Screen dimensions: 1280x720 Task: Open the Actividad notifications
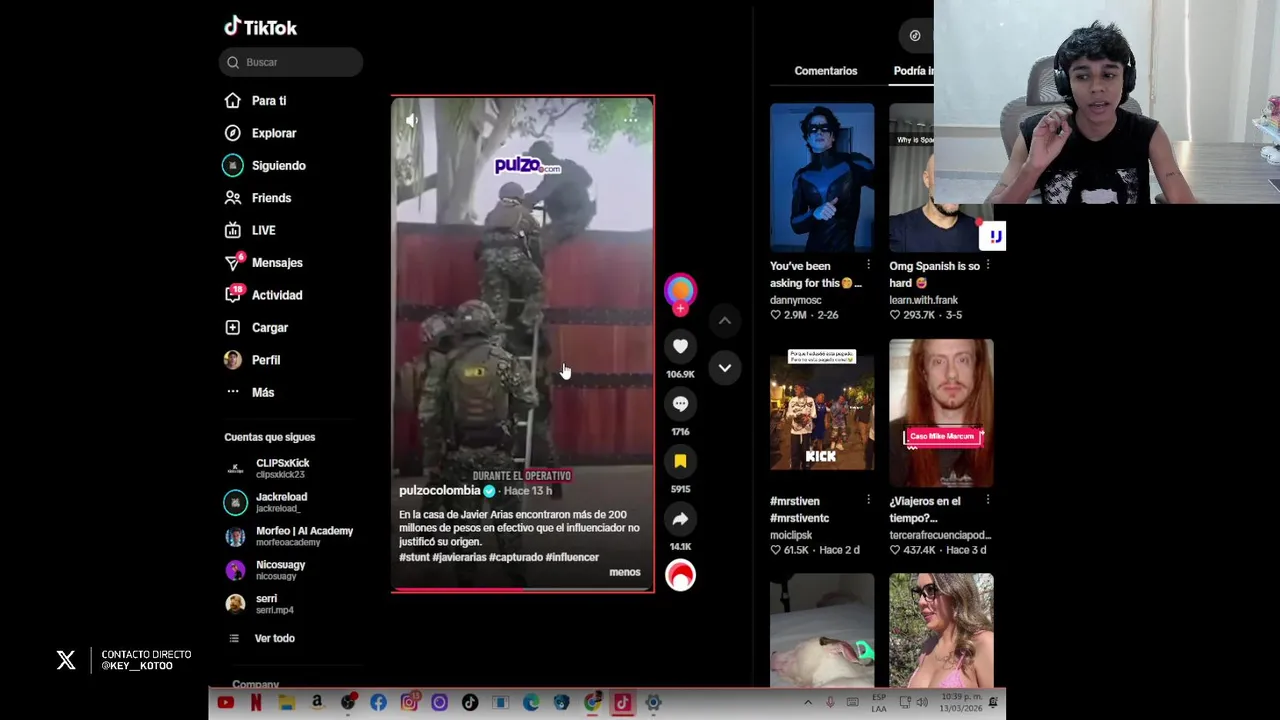coord(264,295)
